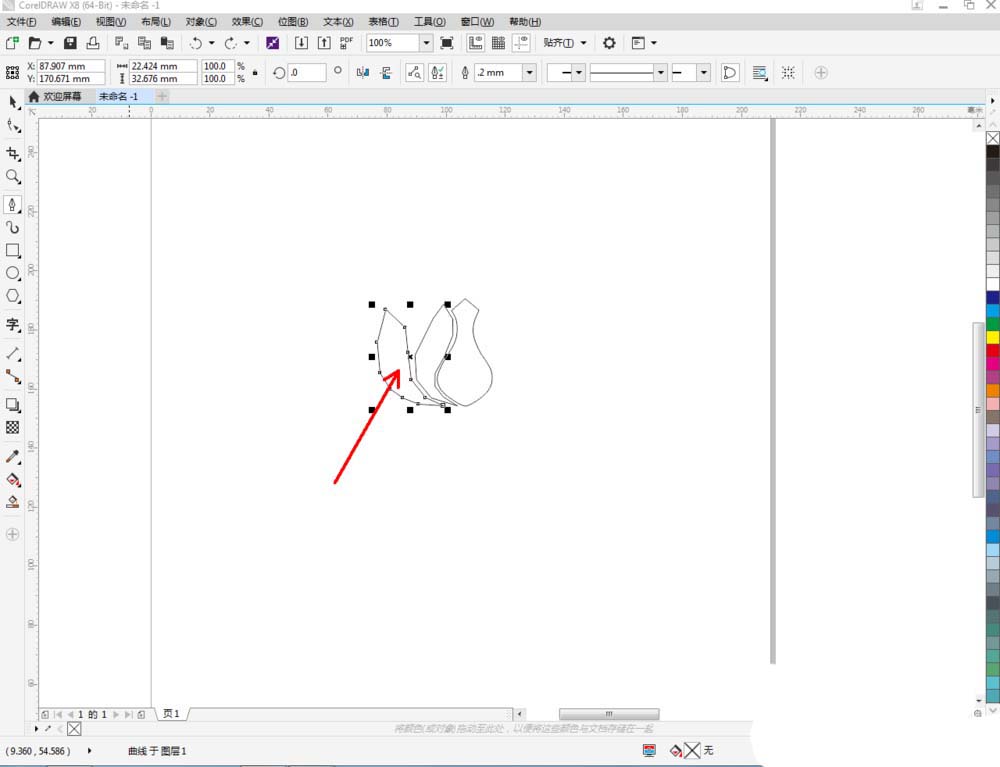Select the Rectangle tool
Image resolution: width=1000 pixels, height=767 pixels.
(x=13, y=250)
